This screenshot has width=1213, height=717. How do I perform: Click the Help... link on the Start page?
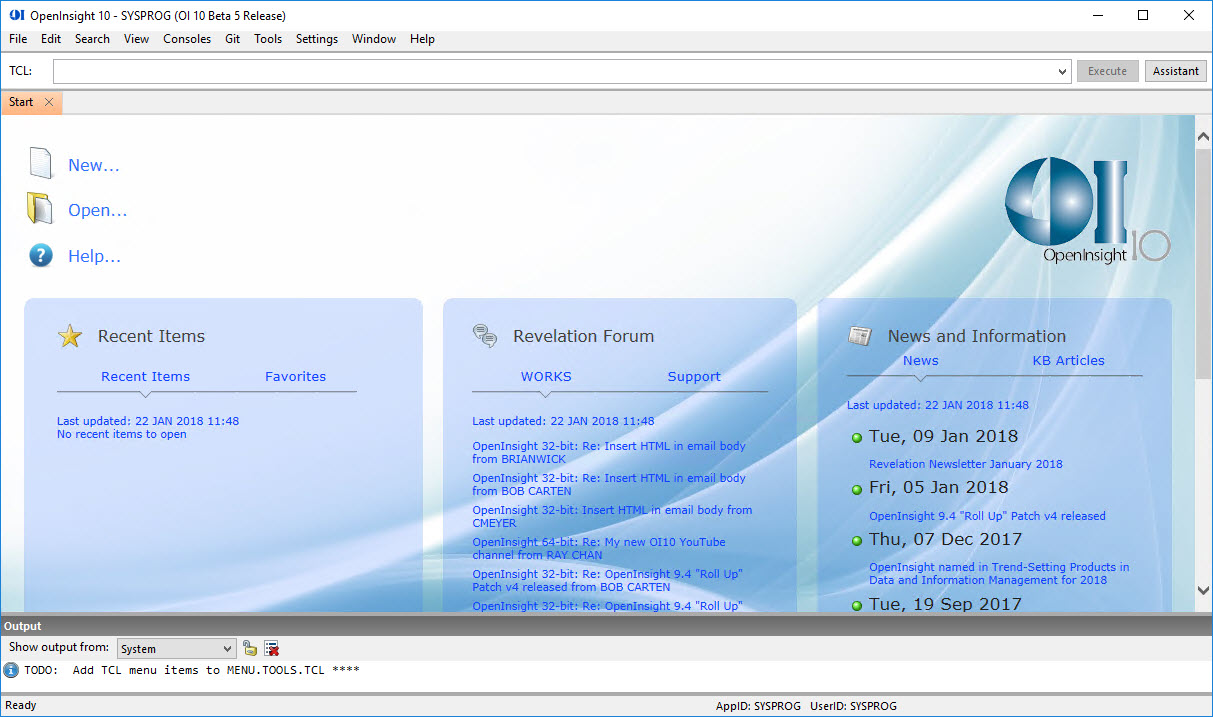(x=94, y=257)
